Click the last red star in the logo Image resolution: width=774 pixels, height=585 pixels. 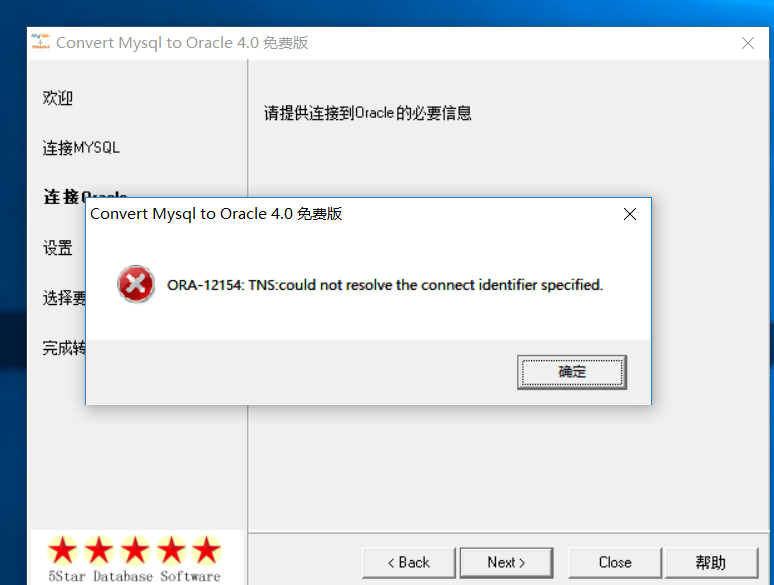click(206, 549)
